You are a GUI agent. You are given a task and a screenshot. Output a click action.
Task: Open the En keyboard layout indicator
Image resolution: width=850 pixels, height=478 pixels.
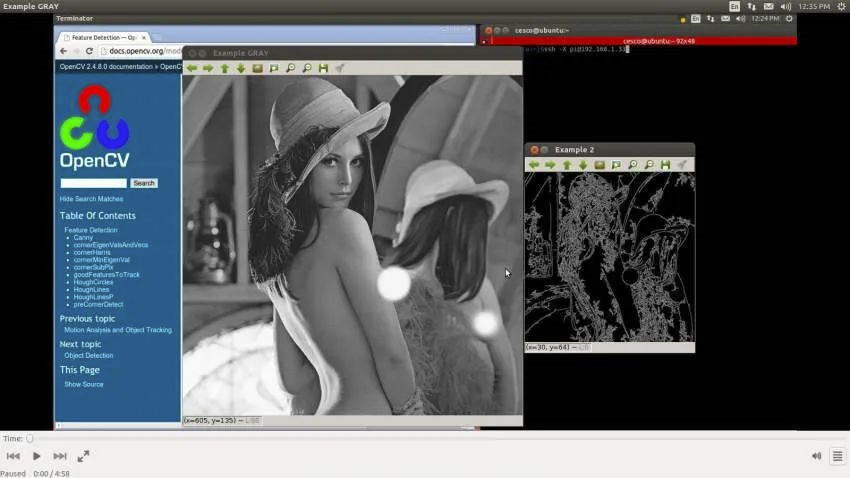click(x=735, y=6)
